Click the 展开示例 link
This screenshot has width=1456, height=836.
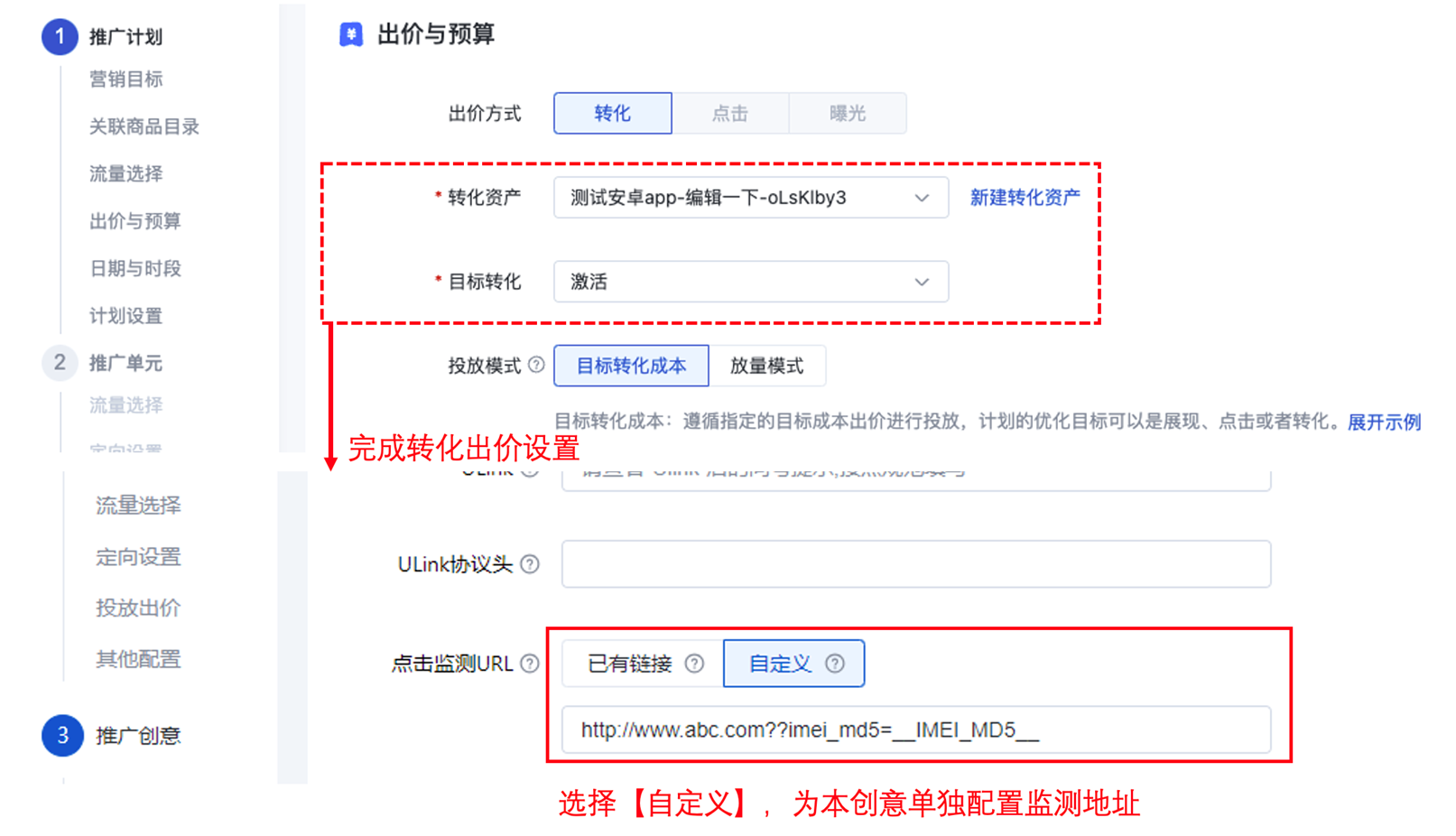click(x=1385, y=422)
